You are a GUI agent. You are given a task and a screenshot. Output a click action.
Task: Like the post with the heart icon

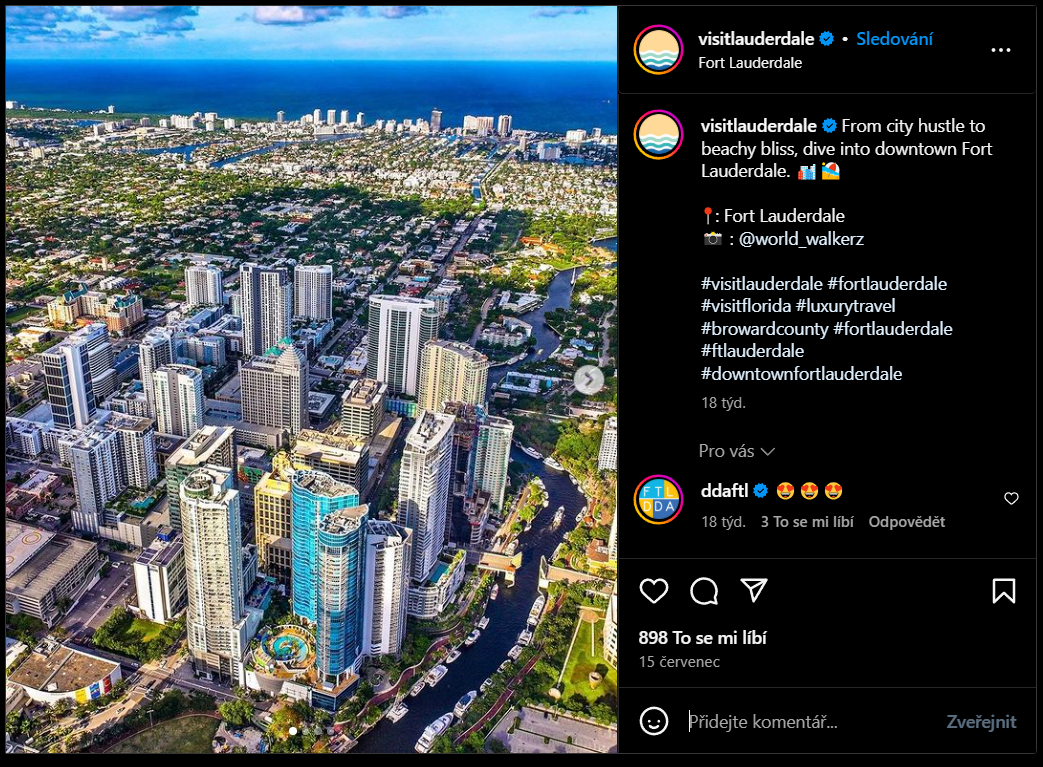653,591
